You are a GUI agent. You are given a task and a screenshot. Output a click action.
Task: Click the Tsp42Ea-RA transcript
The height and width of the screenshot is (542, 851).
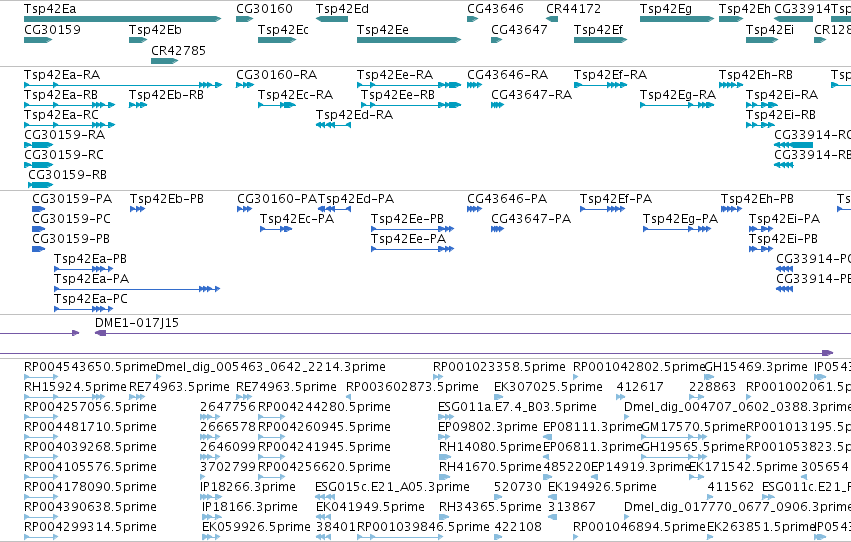pos(123,85)
